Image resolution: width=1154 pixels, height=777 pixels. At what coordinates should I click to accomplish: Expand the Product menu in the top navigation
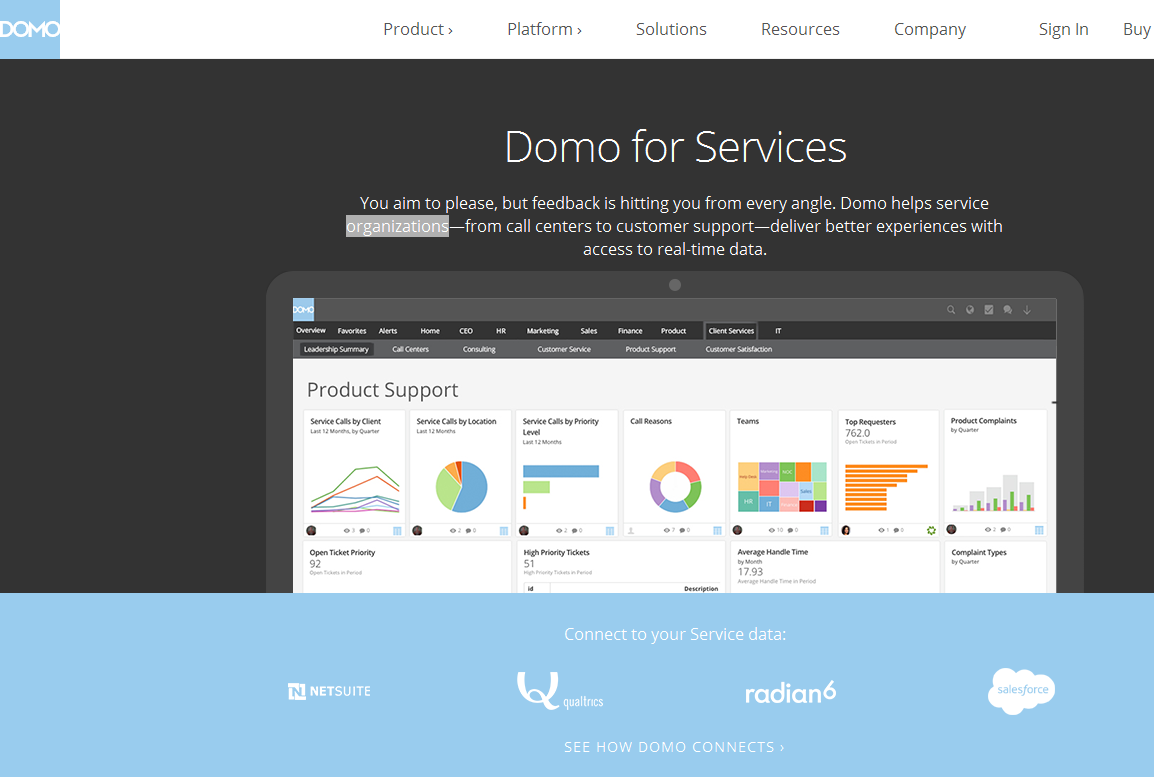tap(418, 29)
